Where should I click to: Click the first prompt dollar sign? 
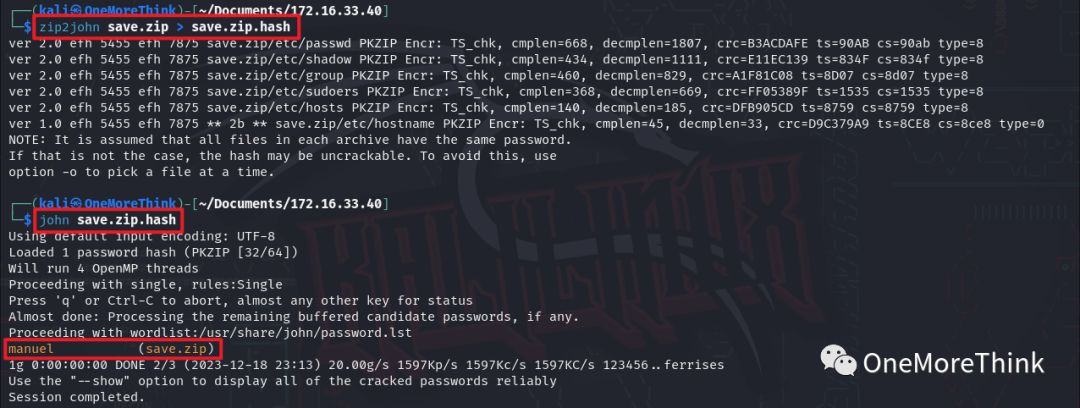click(28, 26)
